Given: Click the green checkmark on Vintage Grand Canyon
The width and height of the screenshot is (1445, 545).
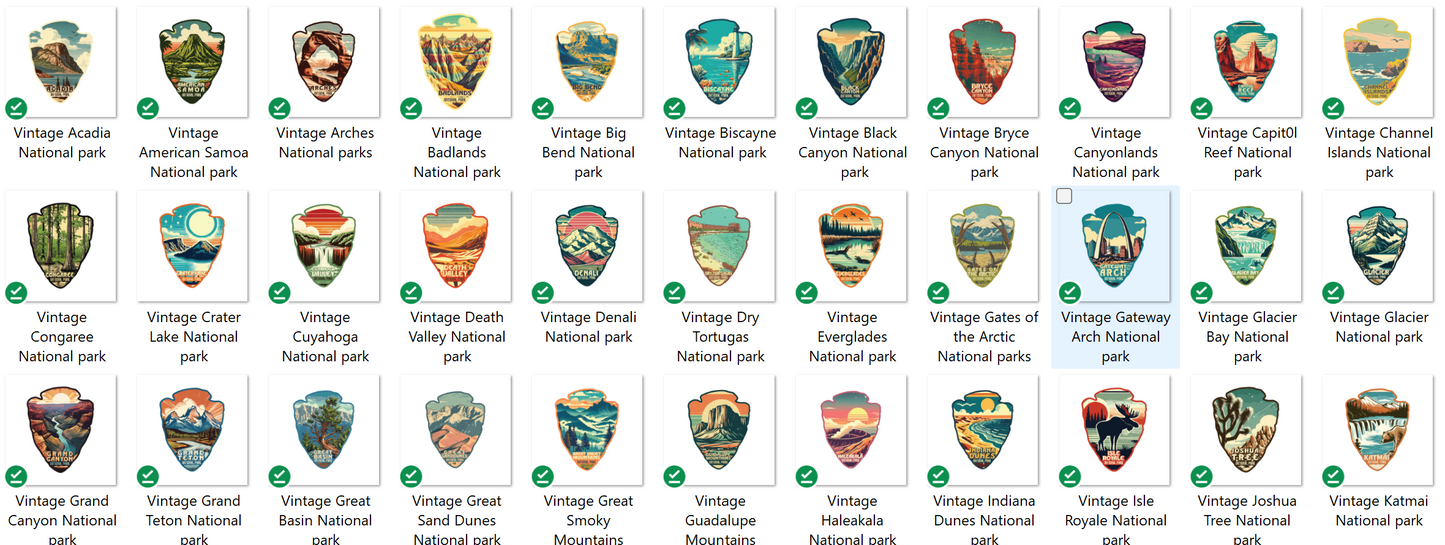Looking at the screenshot, I should (16, 476).
